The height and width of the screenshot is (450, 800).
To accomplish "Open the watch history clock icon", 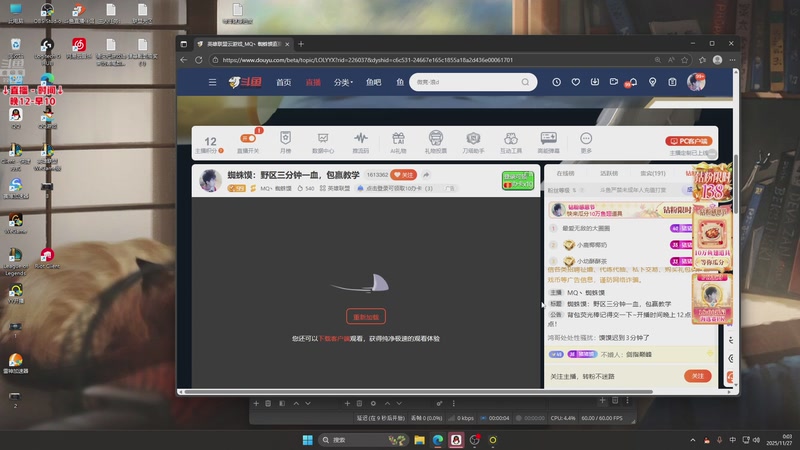I will [556, 82].
